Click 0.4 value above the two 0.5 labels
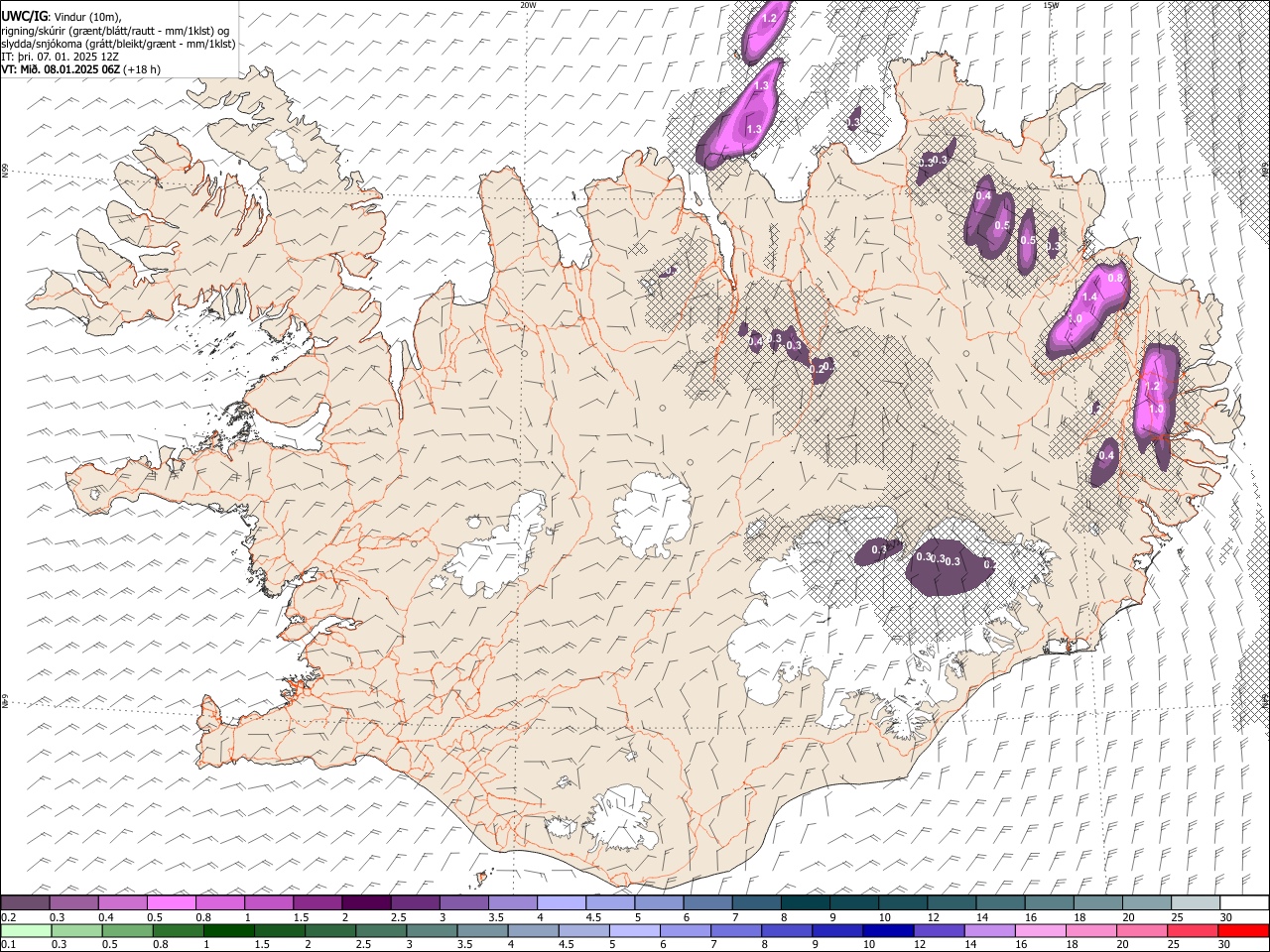1270x952 pixels. tap(983, 196)
